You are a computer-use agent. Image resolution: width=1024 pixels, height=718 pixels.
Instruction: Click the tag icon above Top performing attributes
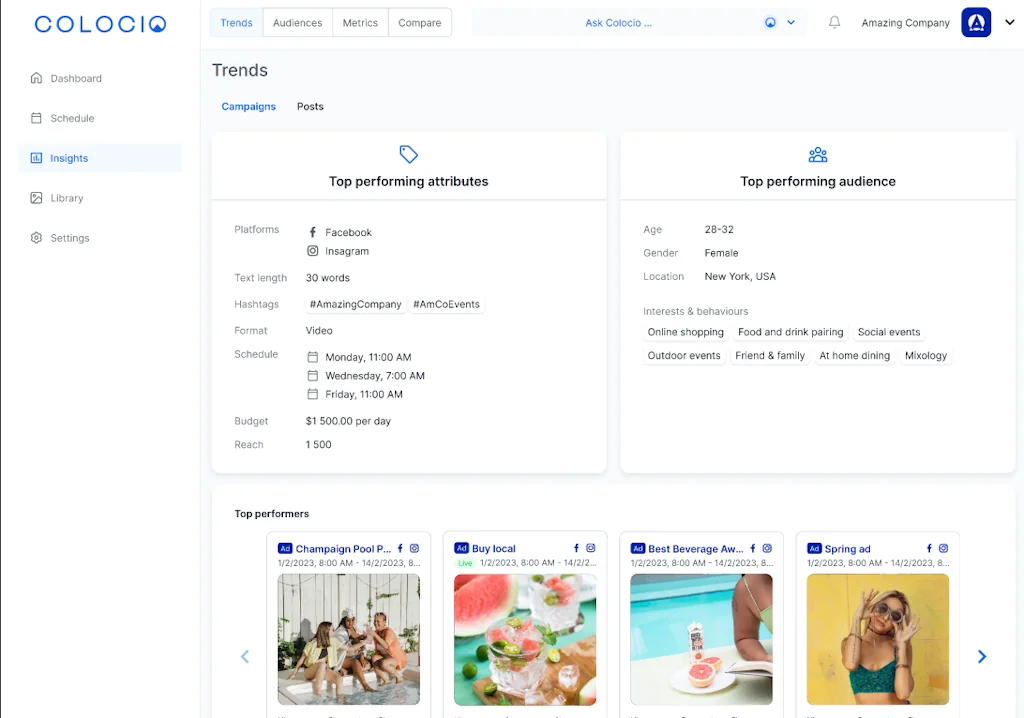[x=408, y=154]
